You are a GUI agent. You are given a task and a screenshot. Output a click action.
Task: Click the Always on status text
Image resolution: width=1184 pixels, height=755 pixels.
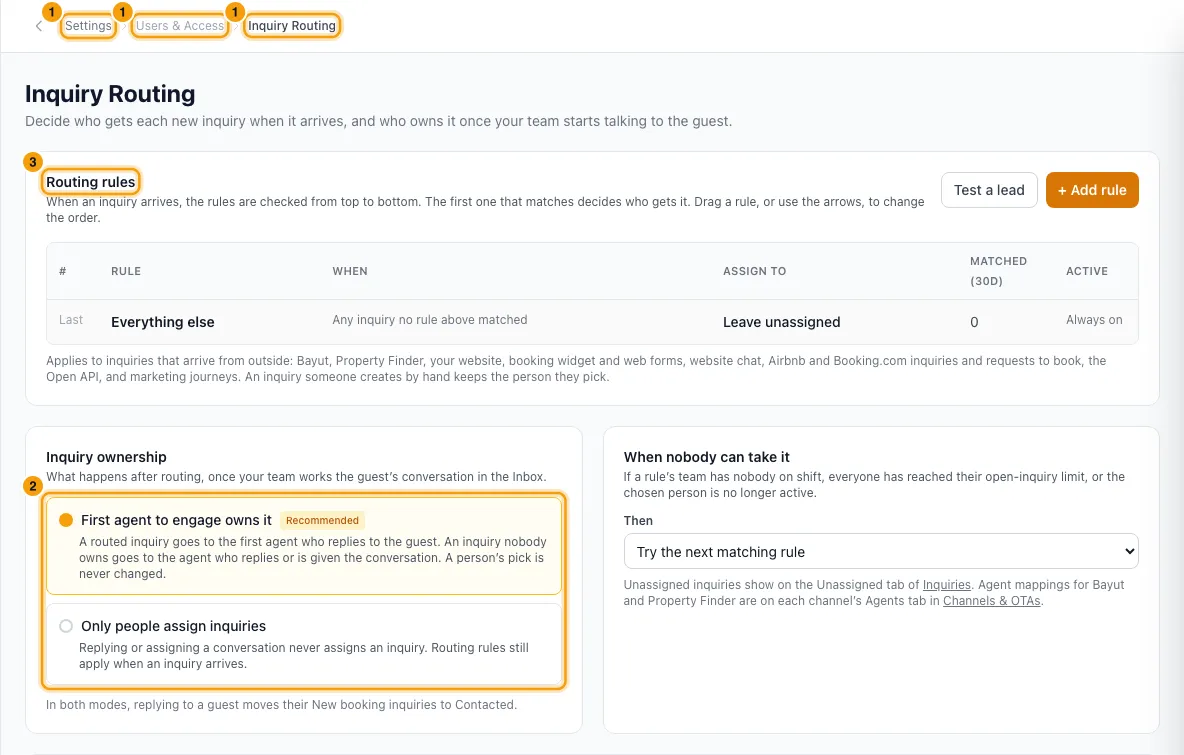(x=1093, y=320)
